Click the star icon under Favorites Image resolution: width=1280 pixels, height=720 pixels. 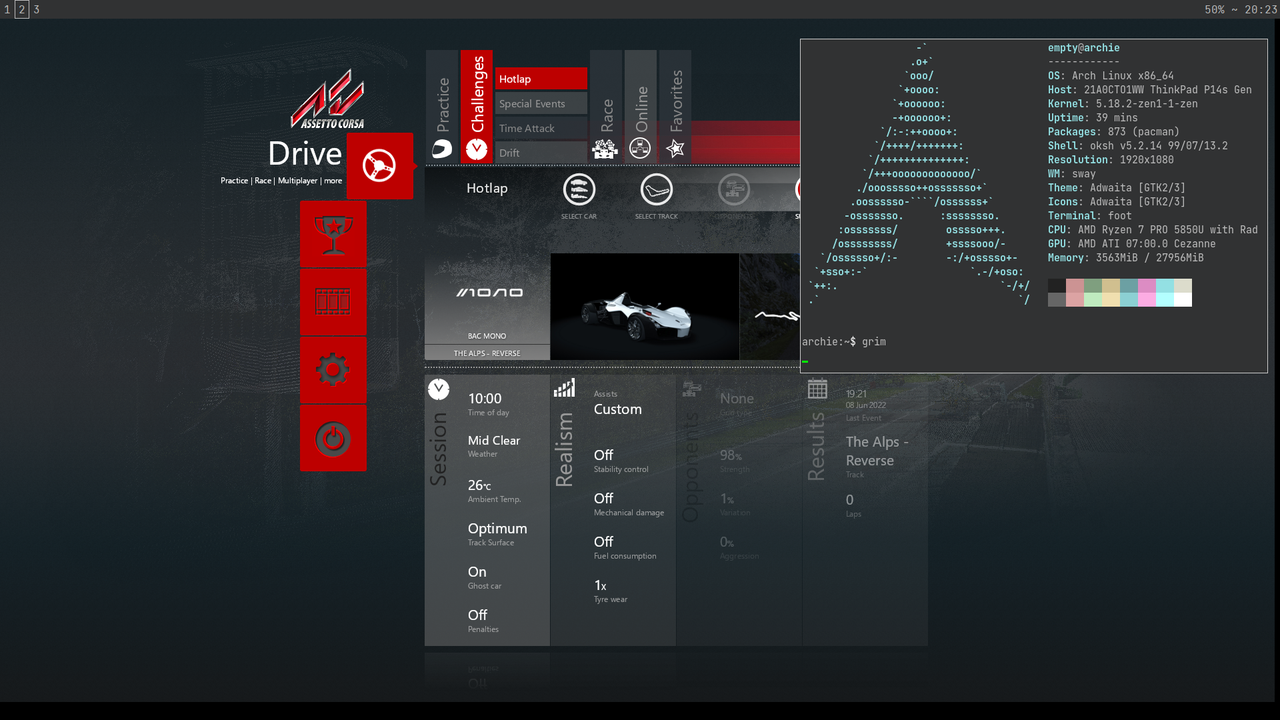click(675, 148)
